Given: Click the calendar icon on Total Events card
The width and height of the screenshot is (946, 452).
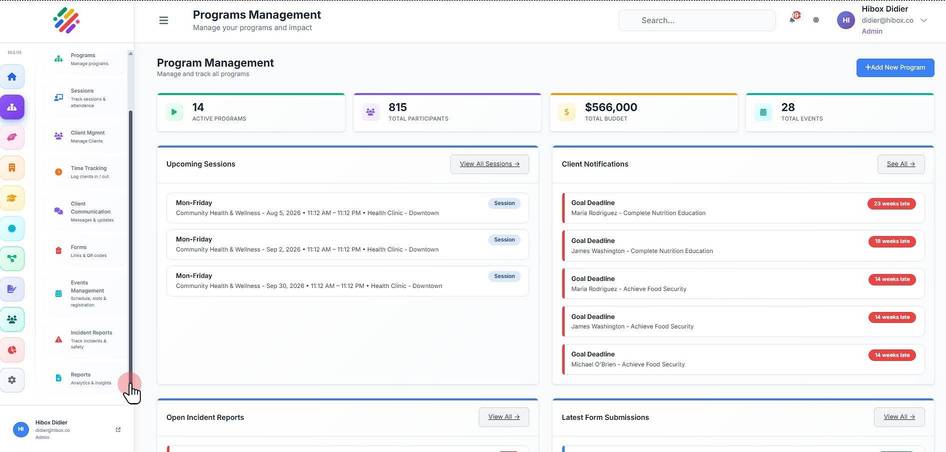Looking at the screenshot, I should (x=763, y=112).
